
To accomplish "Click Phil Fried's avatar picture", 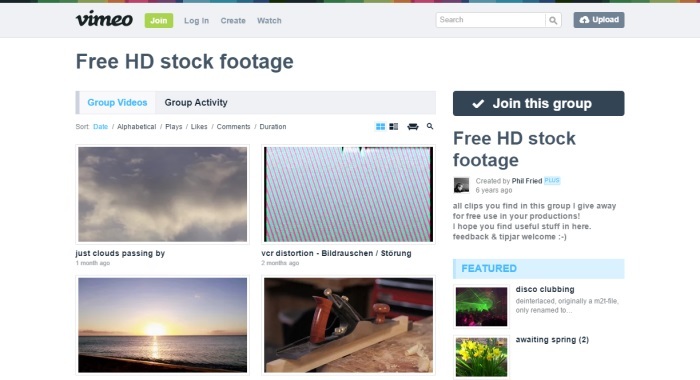I will 462,185.
